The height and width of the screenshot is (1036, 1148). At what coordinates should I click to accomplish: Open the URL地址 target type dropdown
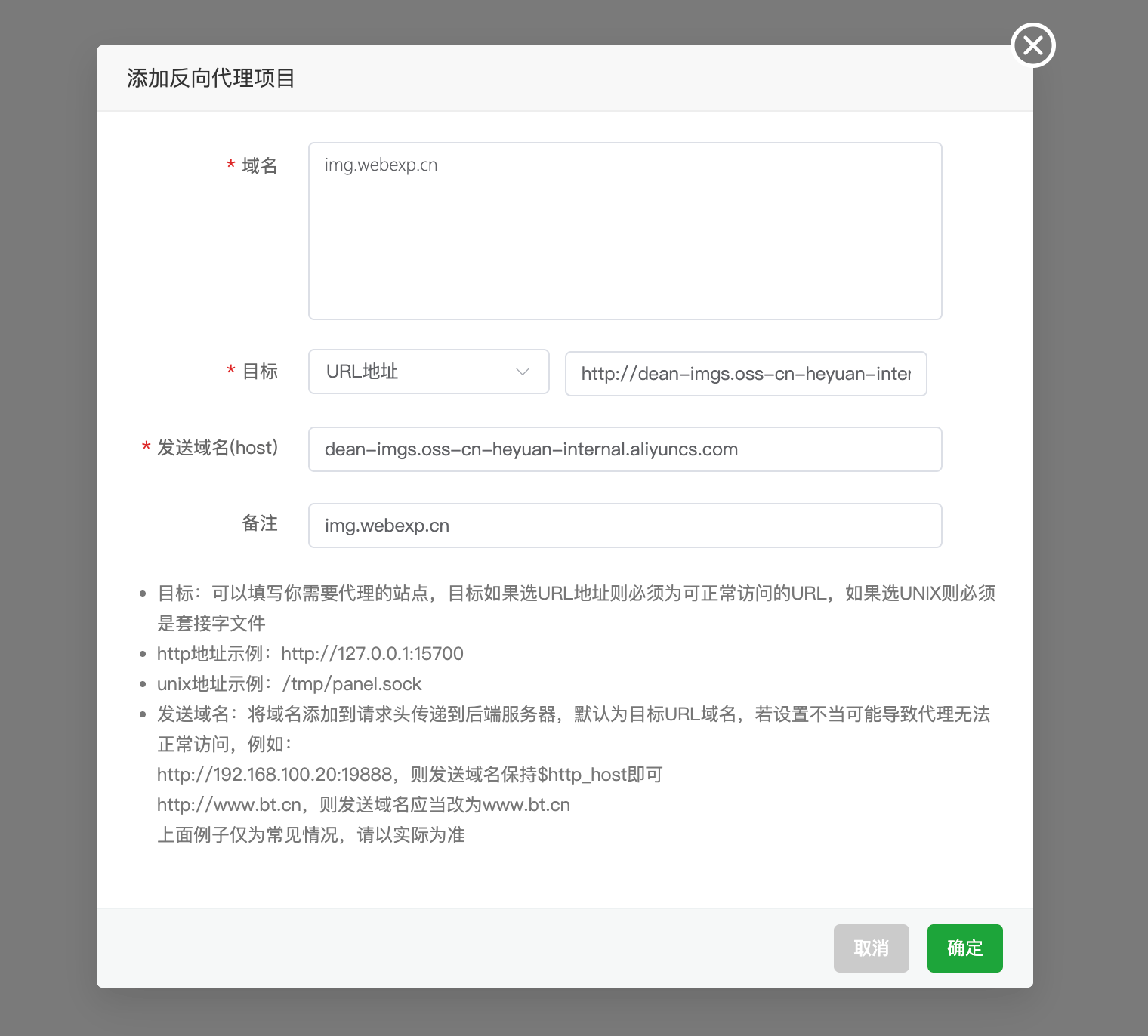pos(428,372)
